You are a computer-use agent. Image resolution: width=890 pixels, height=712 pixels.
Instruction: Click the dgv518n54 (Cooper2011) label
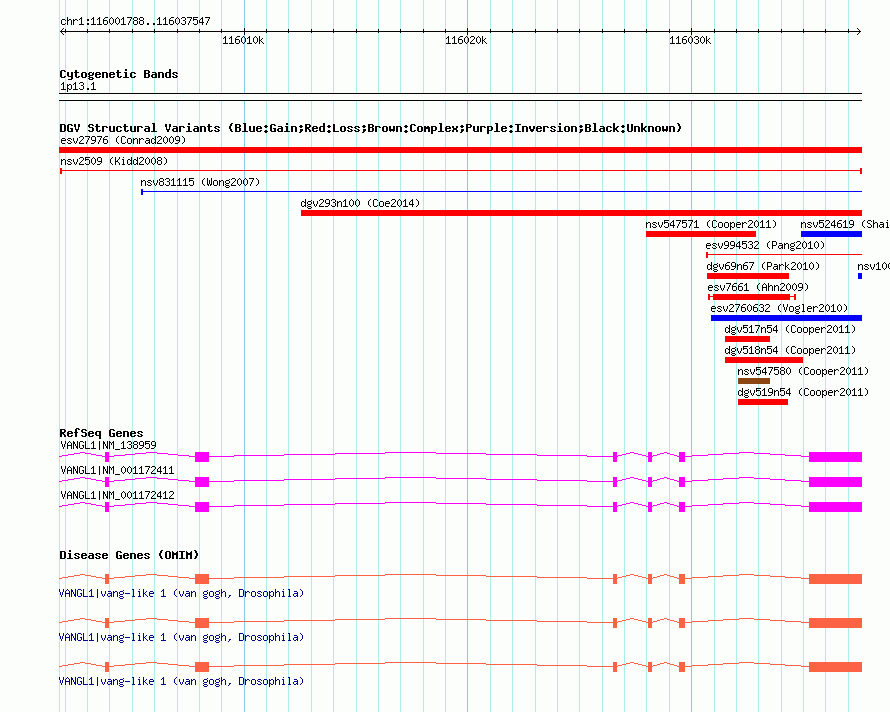click(790, 350)
